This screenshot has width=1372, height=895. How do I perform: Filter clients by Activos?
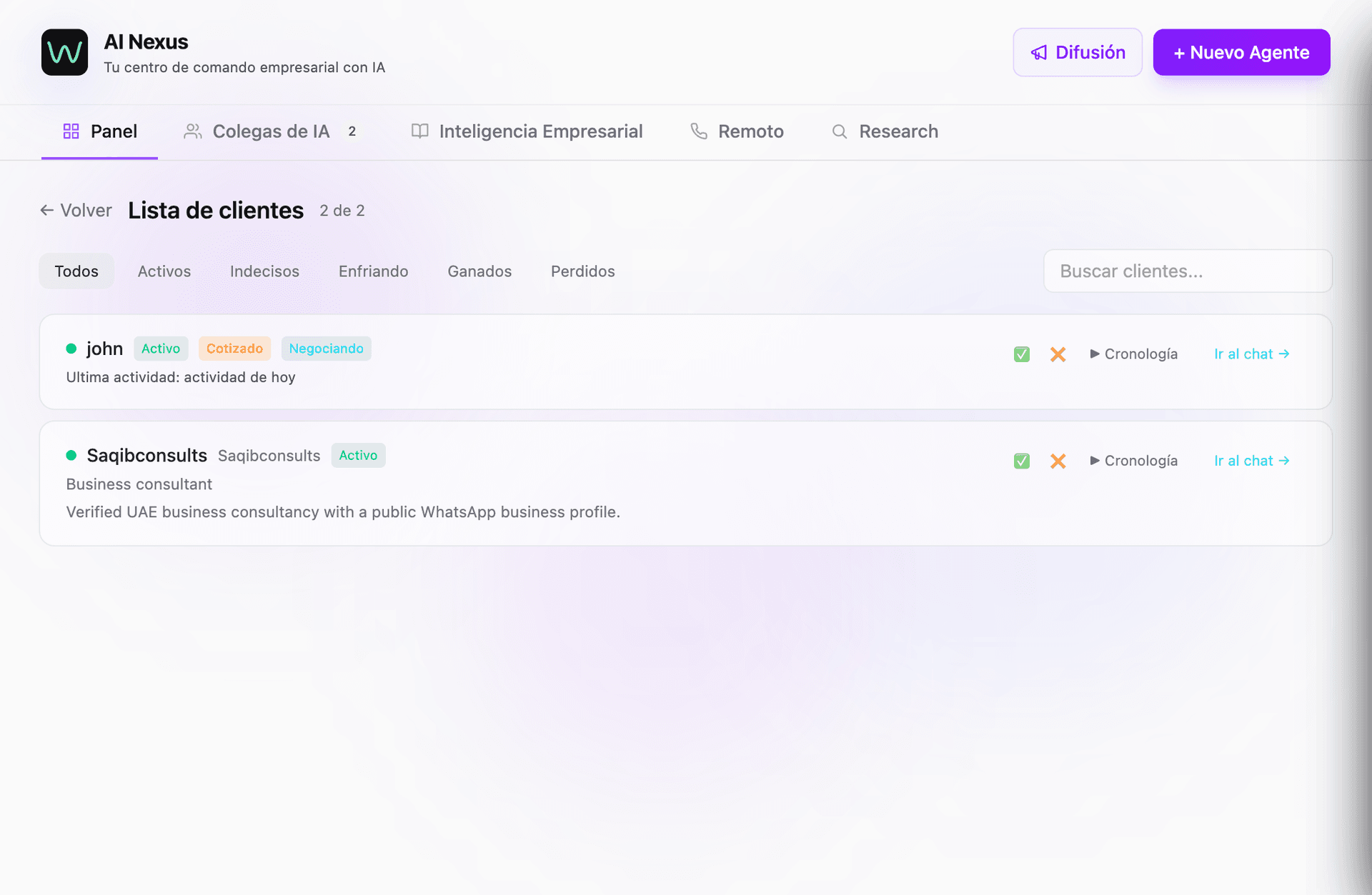pos(164,271)
